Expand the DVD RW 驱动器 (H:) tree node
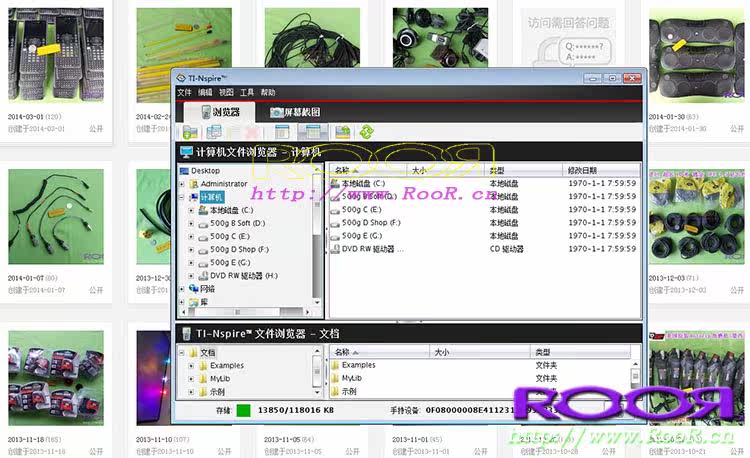The image size is (750, 458). [x=191, y=276]
